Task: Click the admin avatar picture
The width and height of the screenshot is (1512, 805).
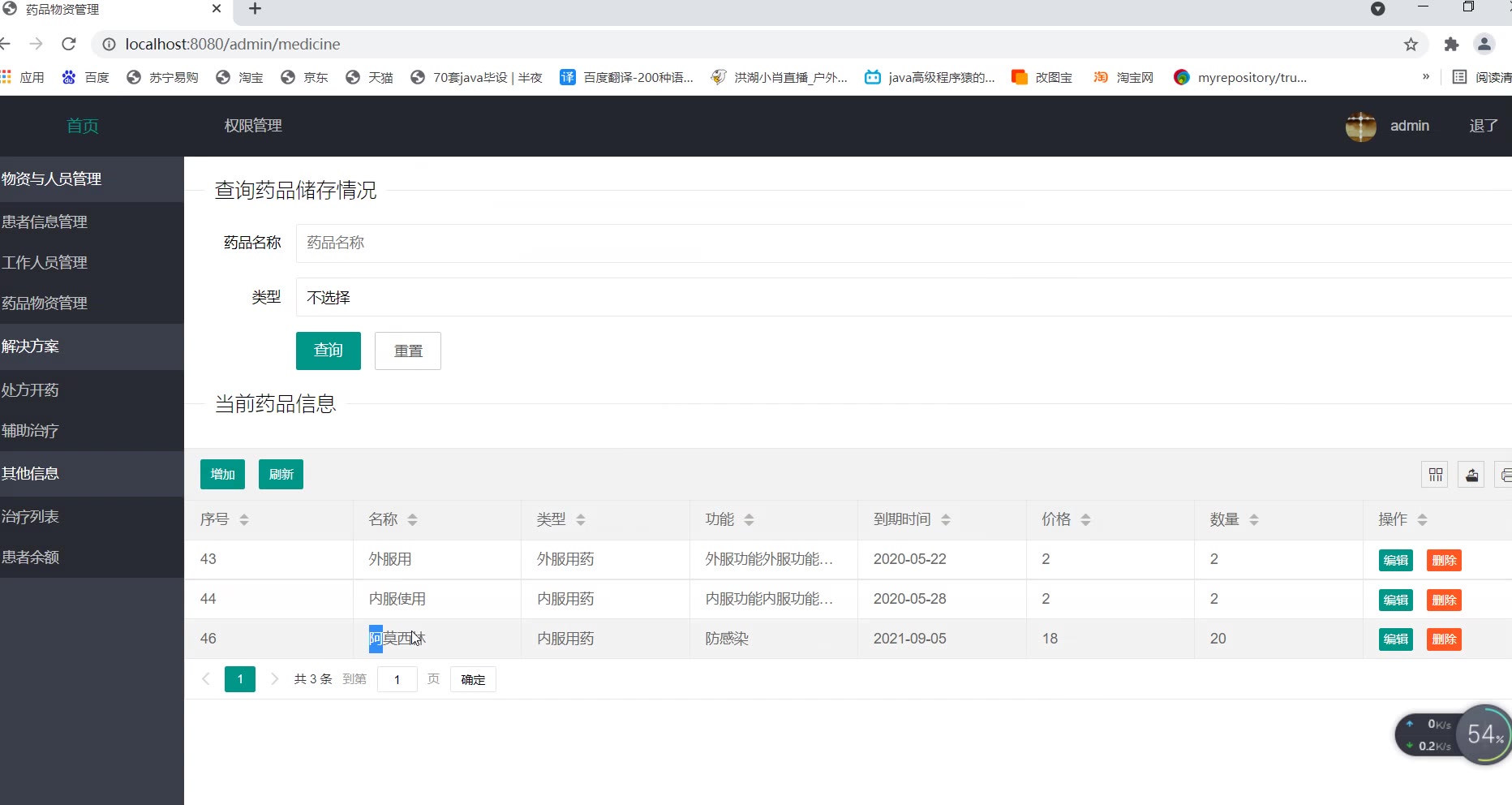Action: click(1360, 127)
